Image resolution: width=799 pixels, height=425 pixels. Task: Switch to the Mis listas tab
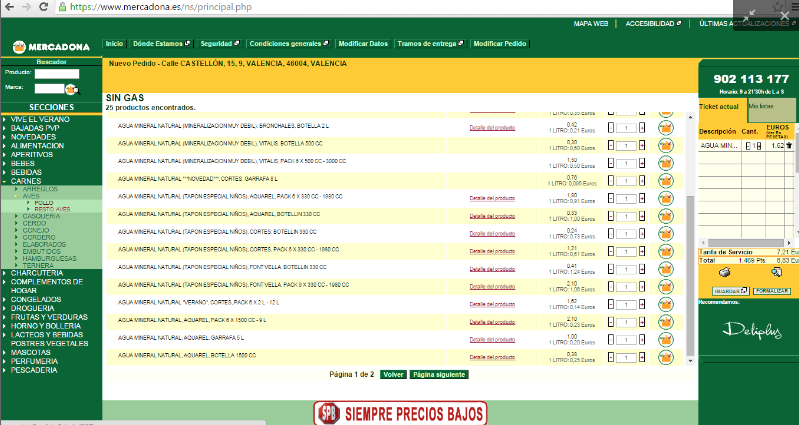pyautogui.click(x=771, y=110)
